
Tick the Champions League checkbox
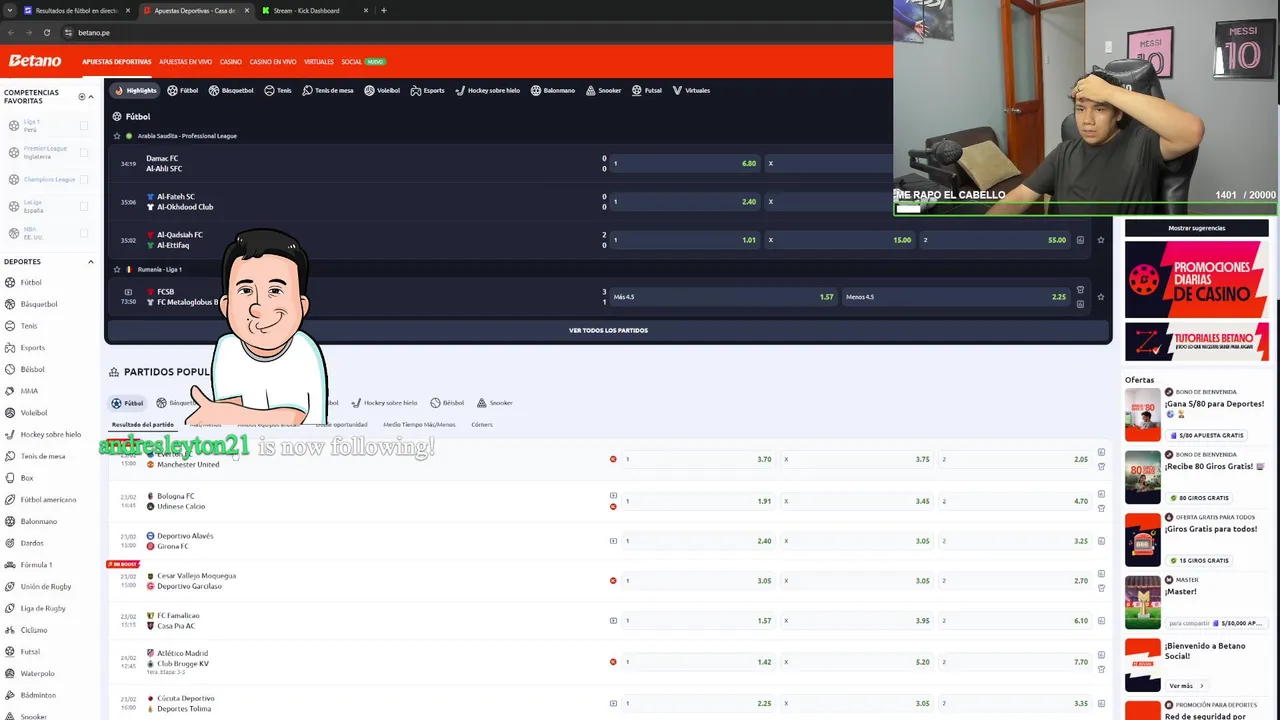(84, 179)
